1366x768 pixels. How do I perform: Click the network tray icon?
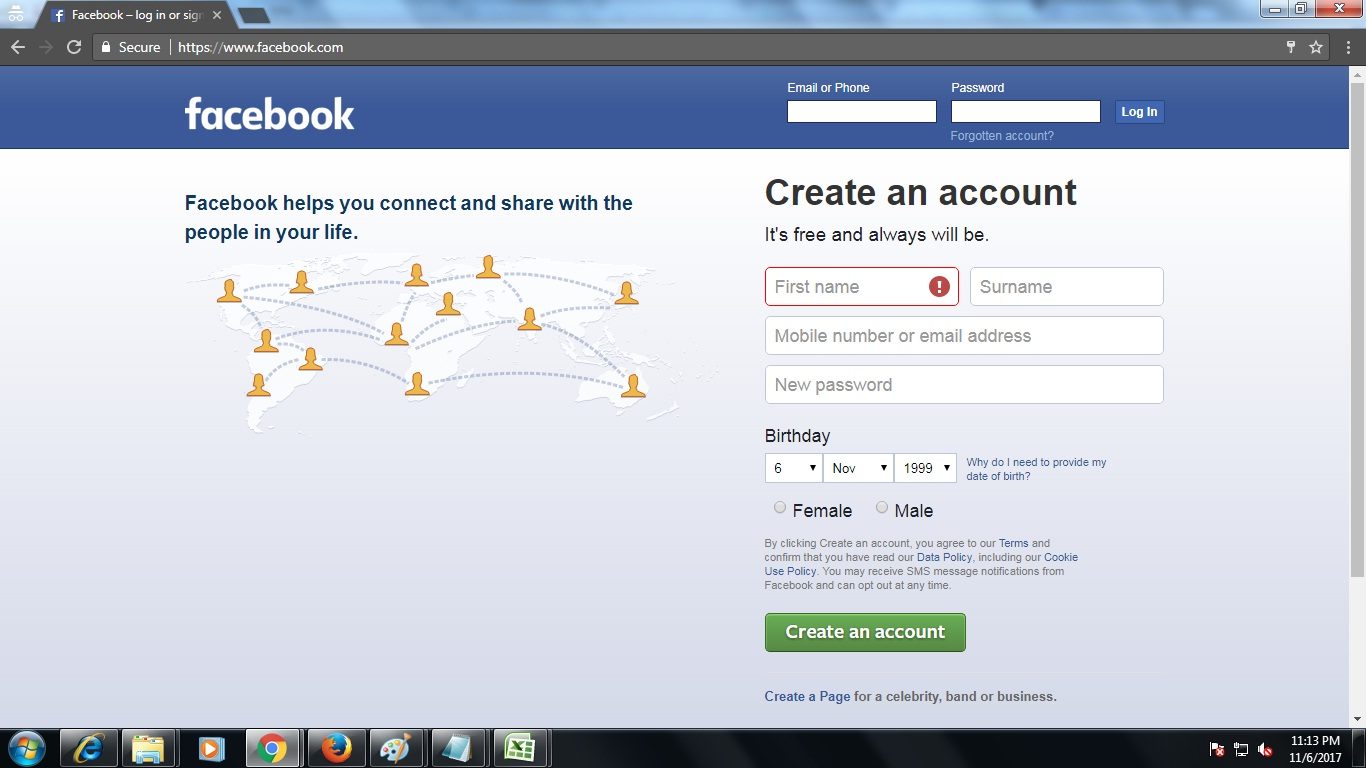[x=1241, y=749]
